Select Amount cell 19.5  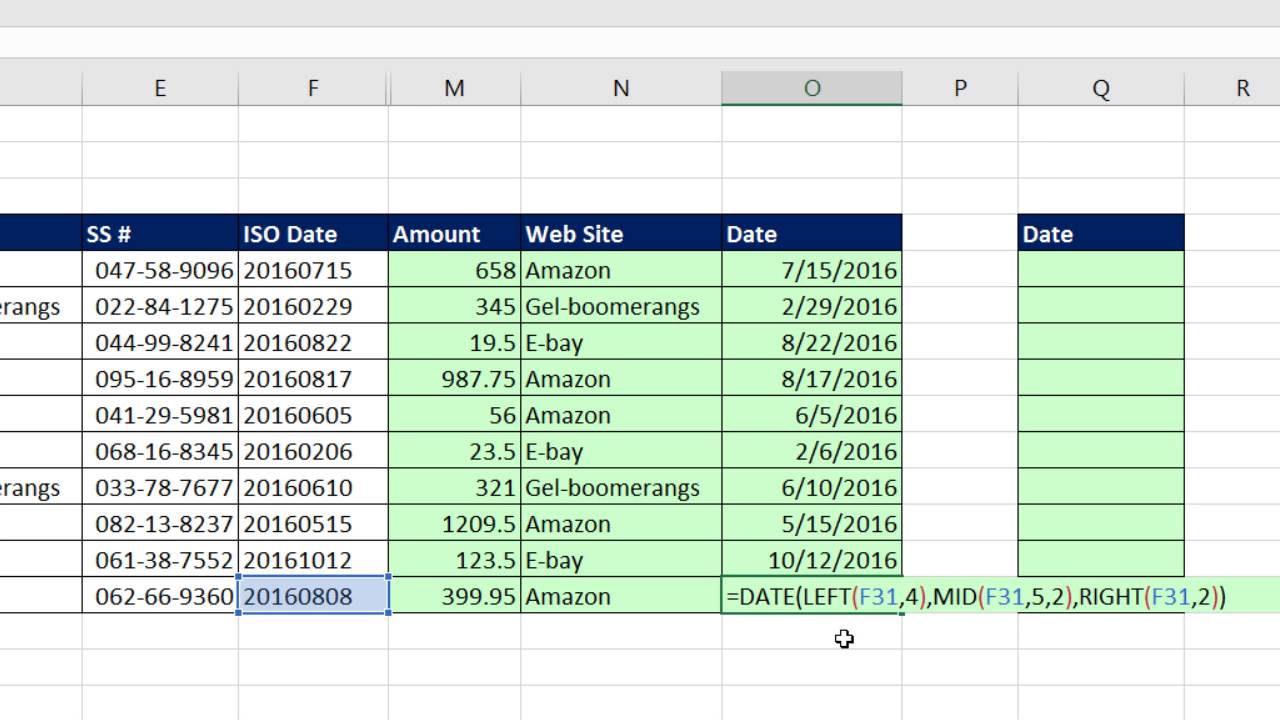(454, 342)
